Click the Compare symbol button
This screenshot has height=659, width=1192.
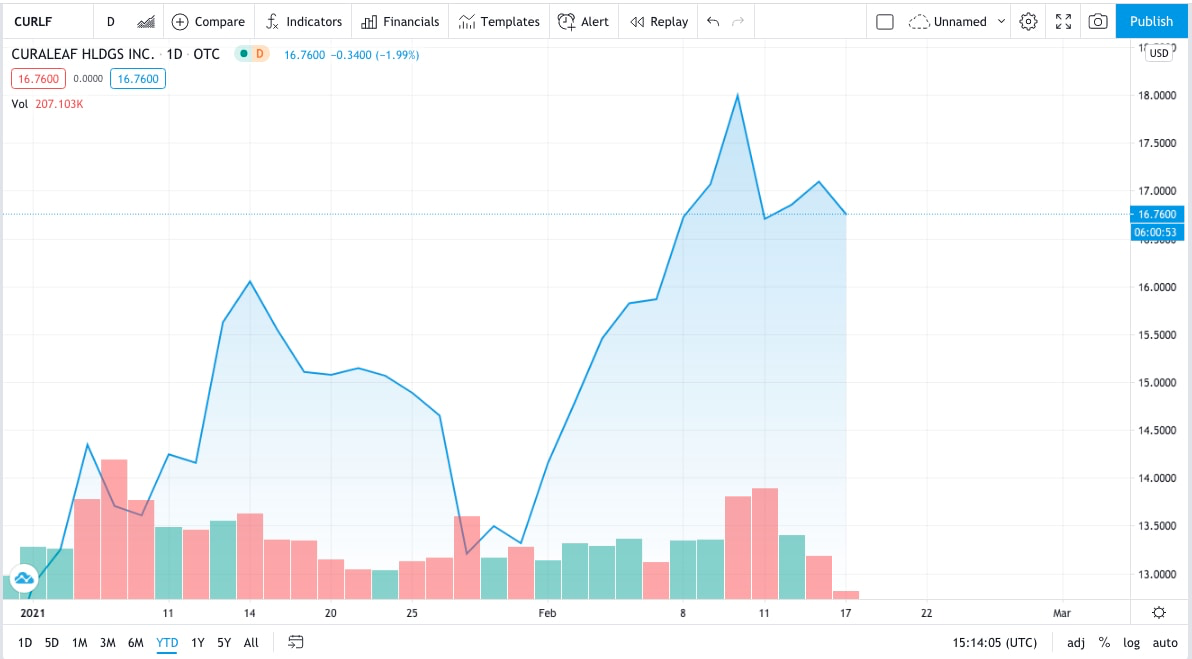208,22
